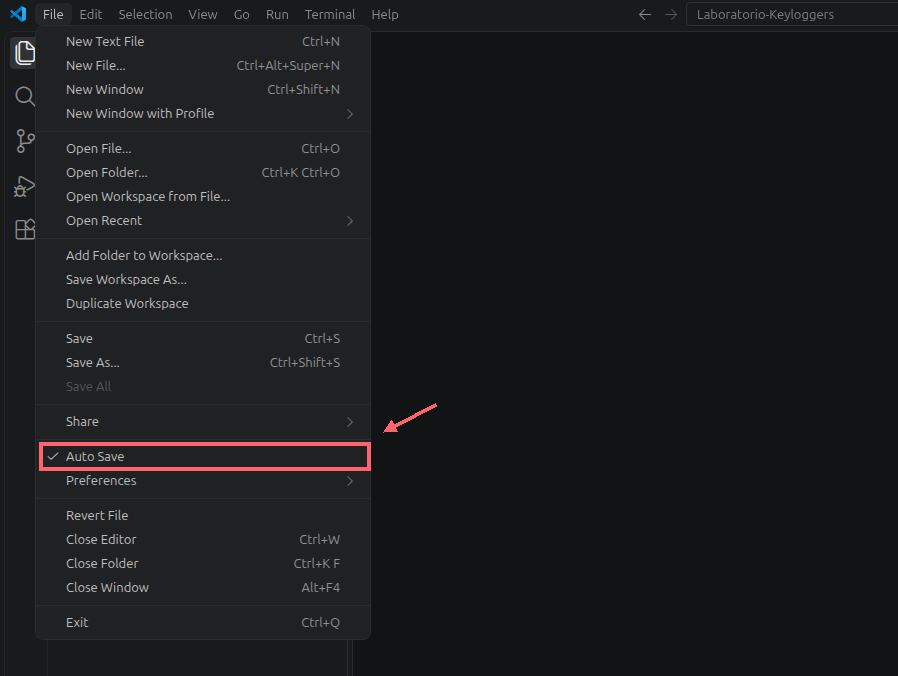Choose New File... entry

coord(204,65)
